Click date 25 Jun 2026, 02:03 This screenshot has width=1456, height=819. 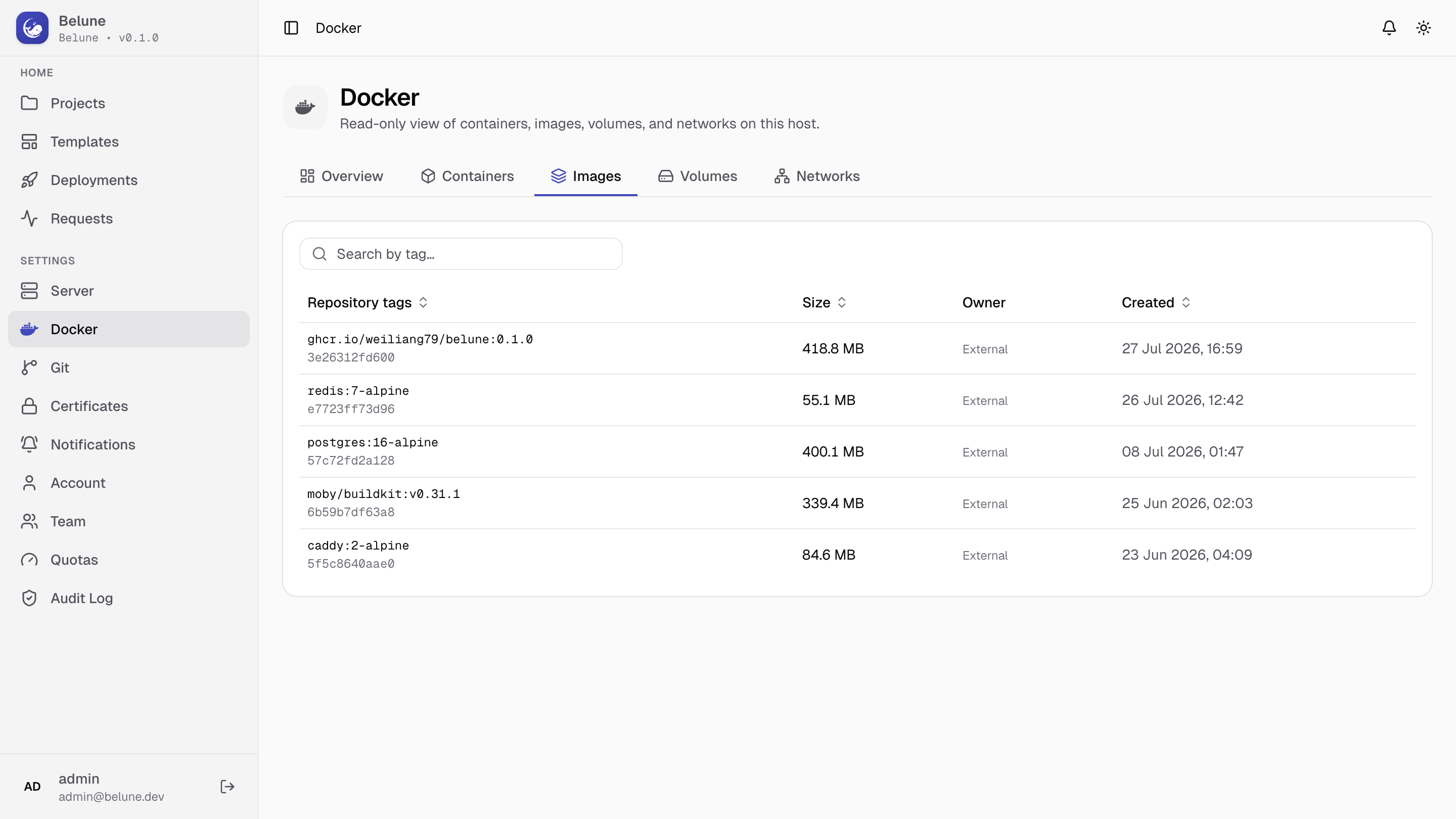(x=1187, y=503)
